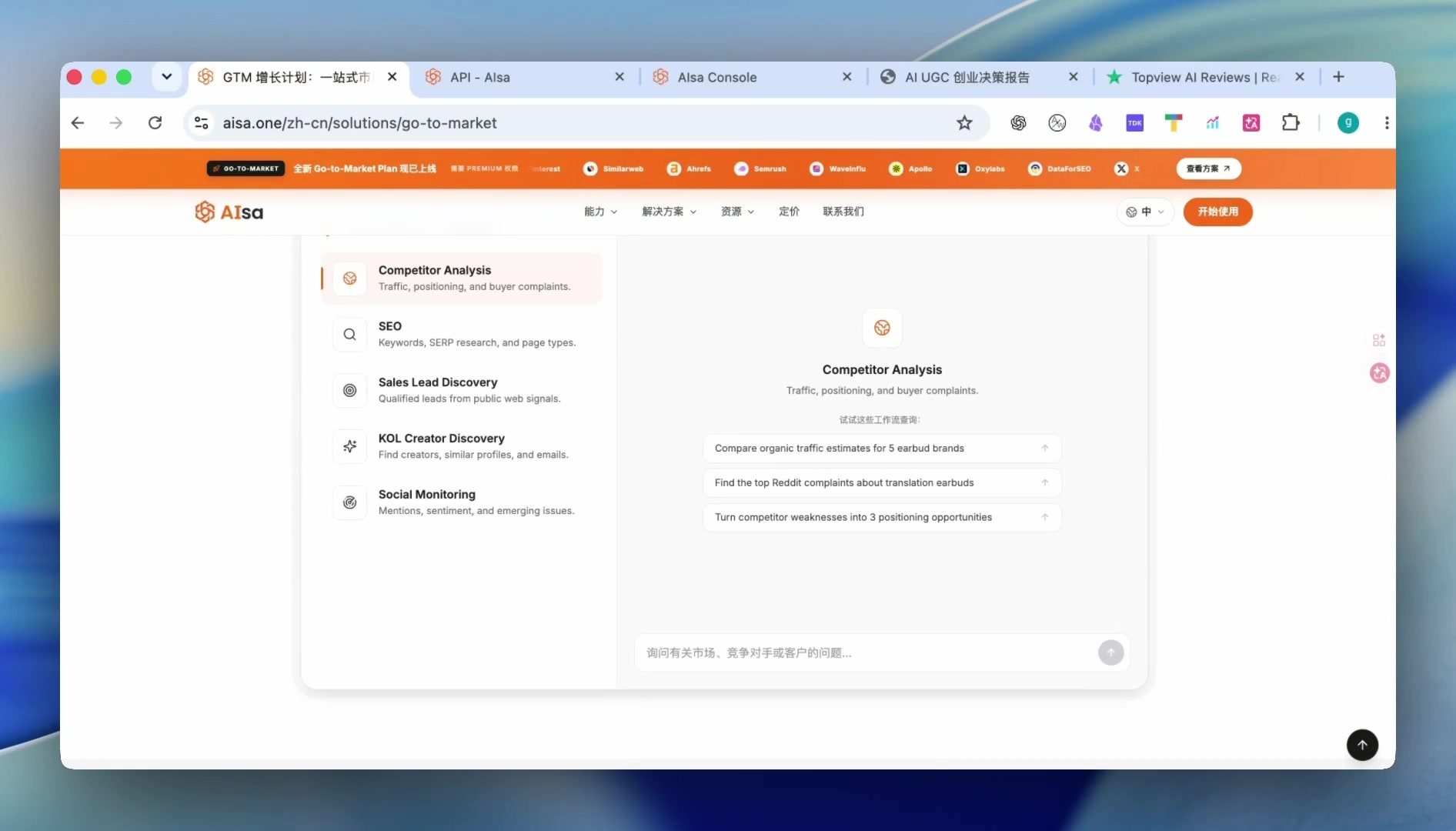Viewport: 1456px width, 831px height.
Task: Try the competitor weaknesses positioning query
Action: 882,517
